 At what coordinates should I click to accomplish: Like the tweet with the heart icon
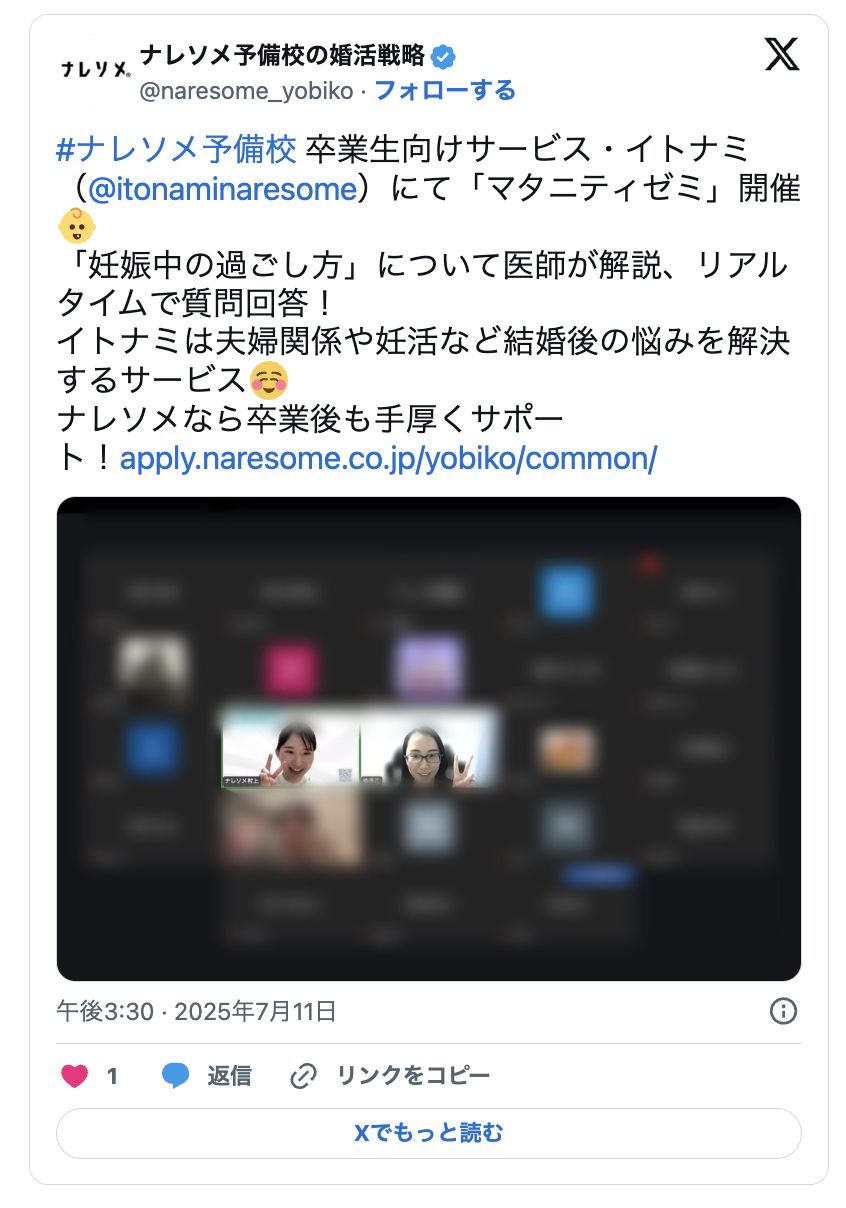tap(74, 1076)
